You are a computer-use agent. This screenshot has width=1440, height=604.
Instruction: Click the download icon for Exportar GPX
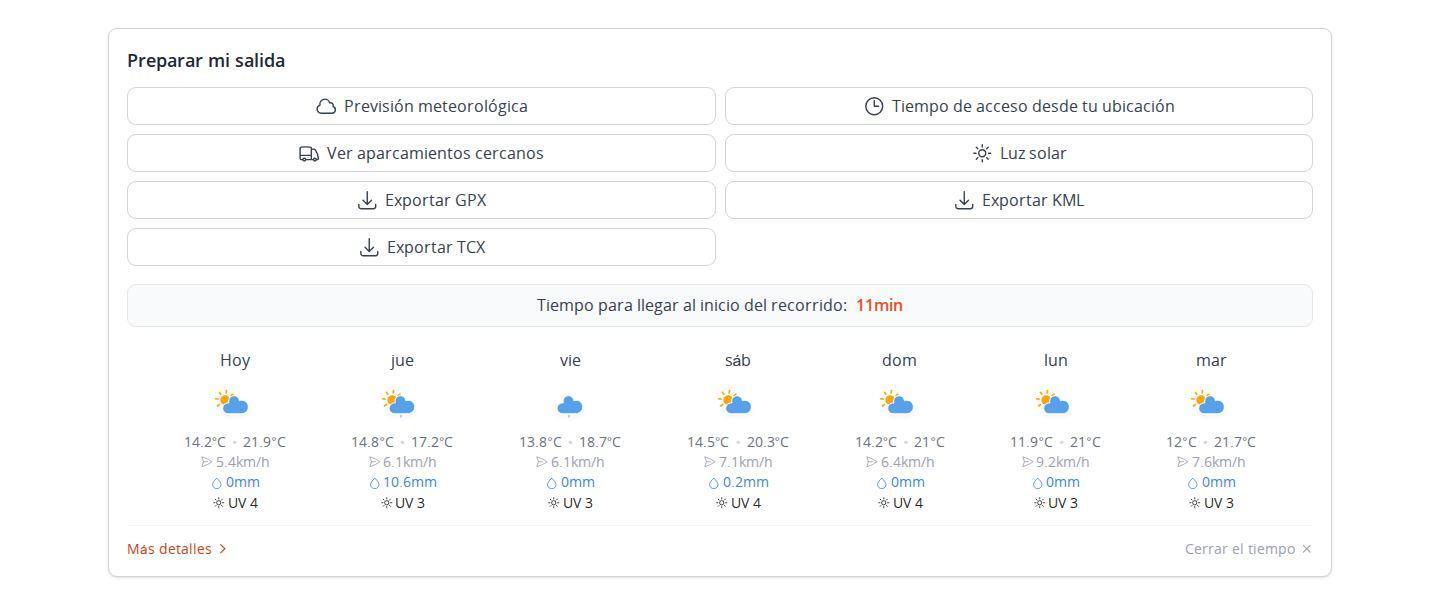point(367,200)
